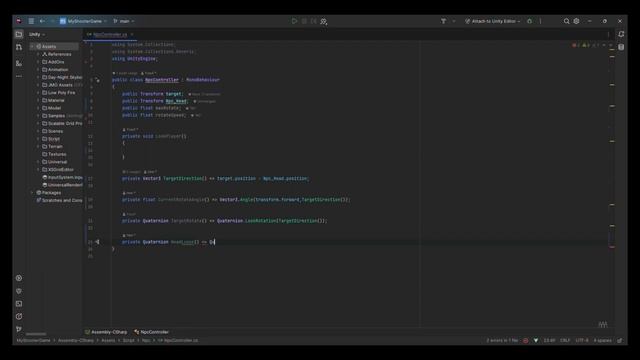Open the Notifications bell panel

621,34
